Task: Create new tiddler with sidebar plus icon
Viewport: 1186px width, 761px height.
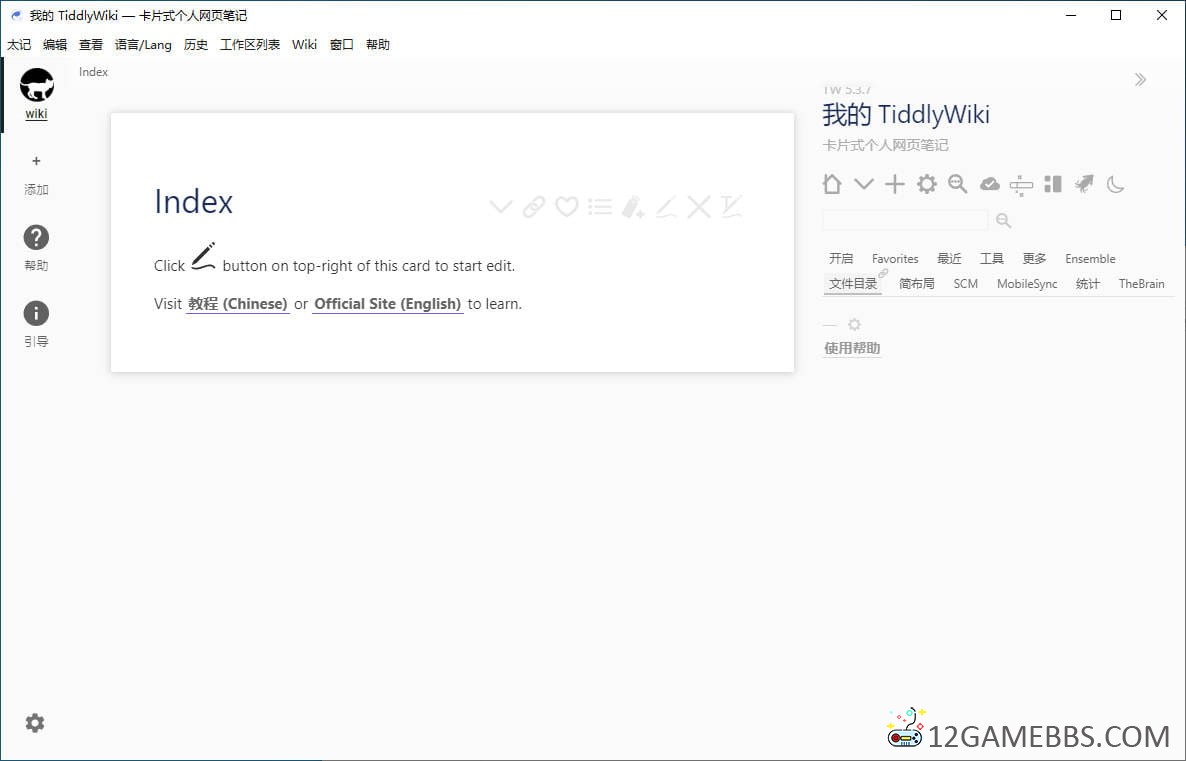Action: pyautogui.click(x=895, y=184)
